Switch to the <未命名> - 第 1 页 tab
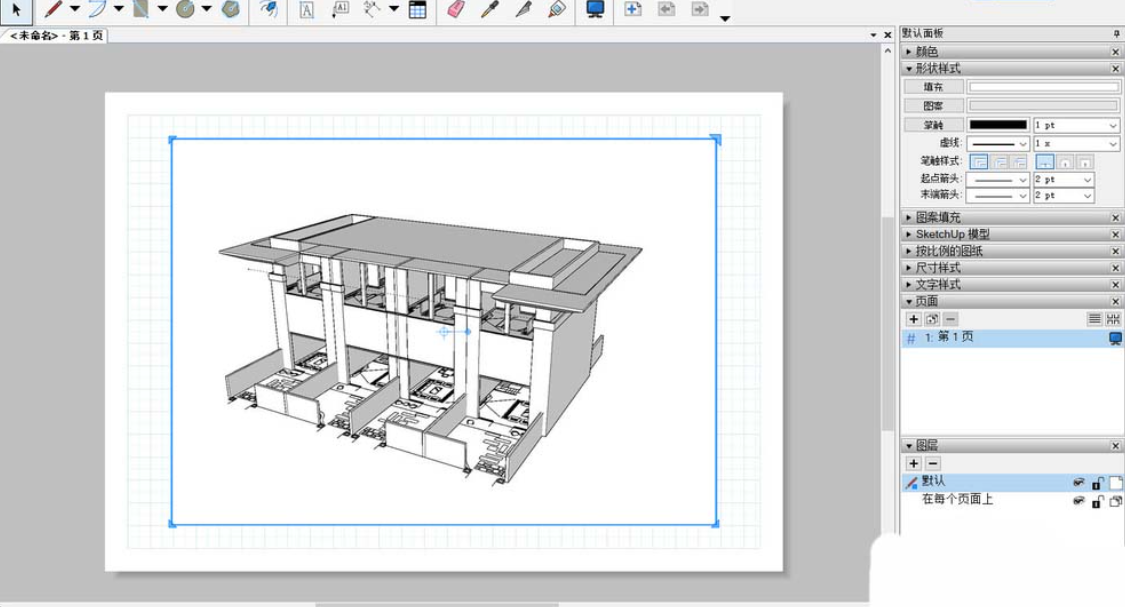Viewport: 1125px width, 607px height. click(56, 35)
